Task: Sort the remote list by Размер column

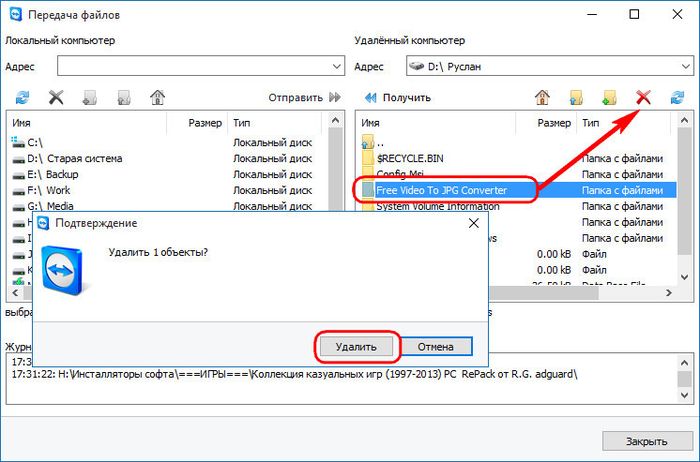Action: tap(553, 123)
